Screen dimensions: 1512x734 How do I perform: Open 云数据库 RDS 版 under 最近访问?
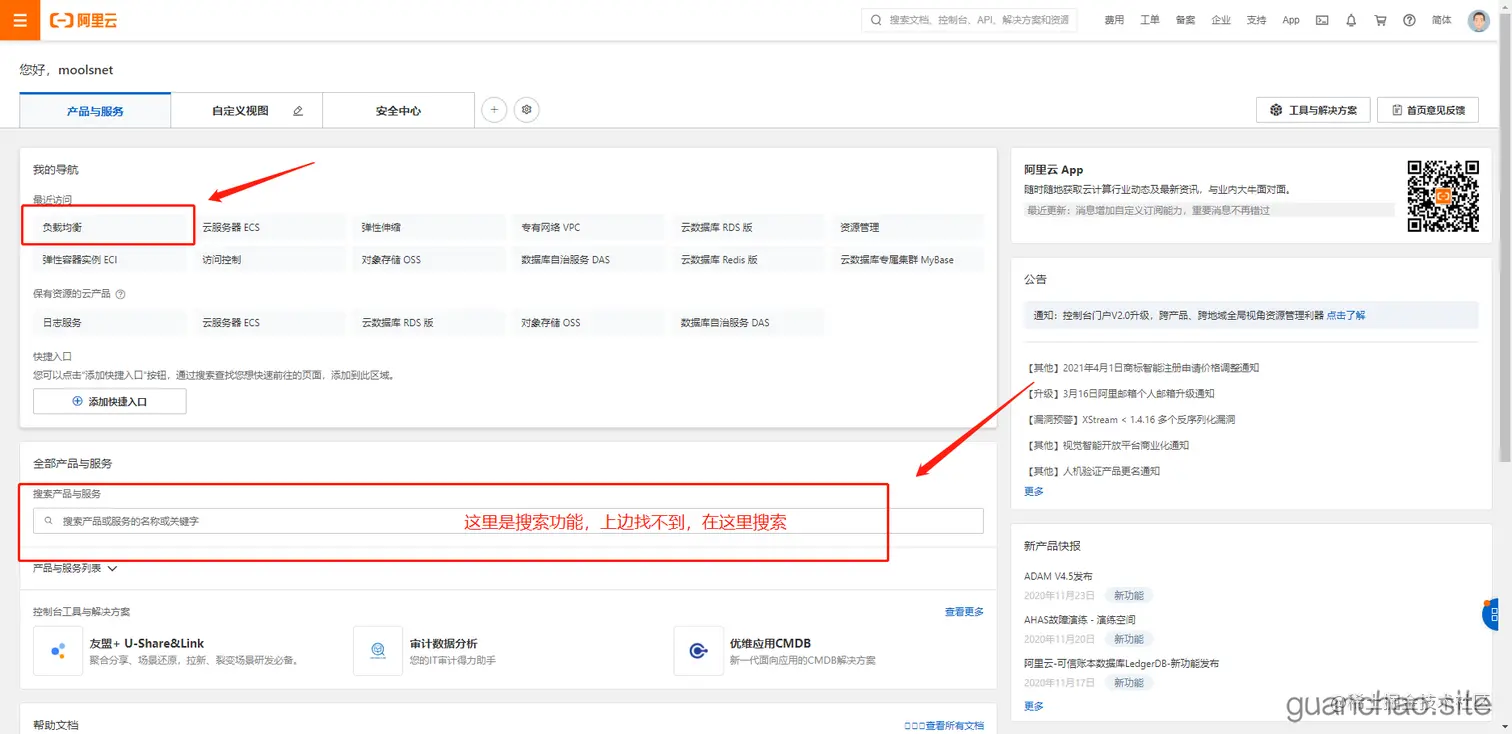click(x=748, y=227)
